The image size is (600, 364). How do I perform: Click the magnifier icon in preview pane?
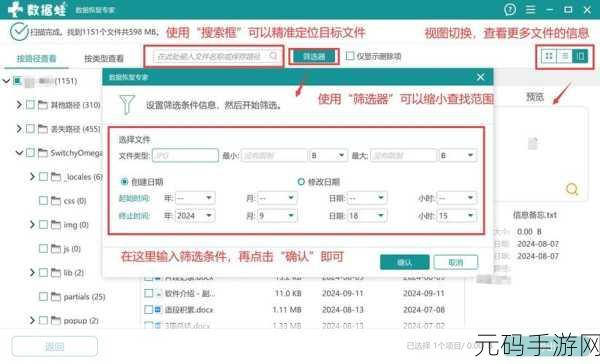572,189
